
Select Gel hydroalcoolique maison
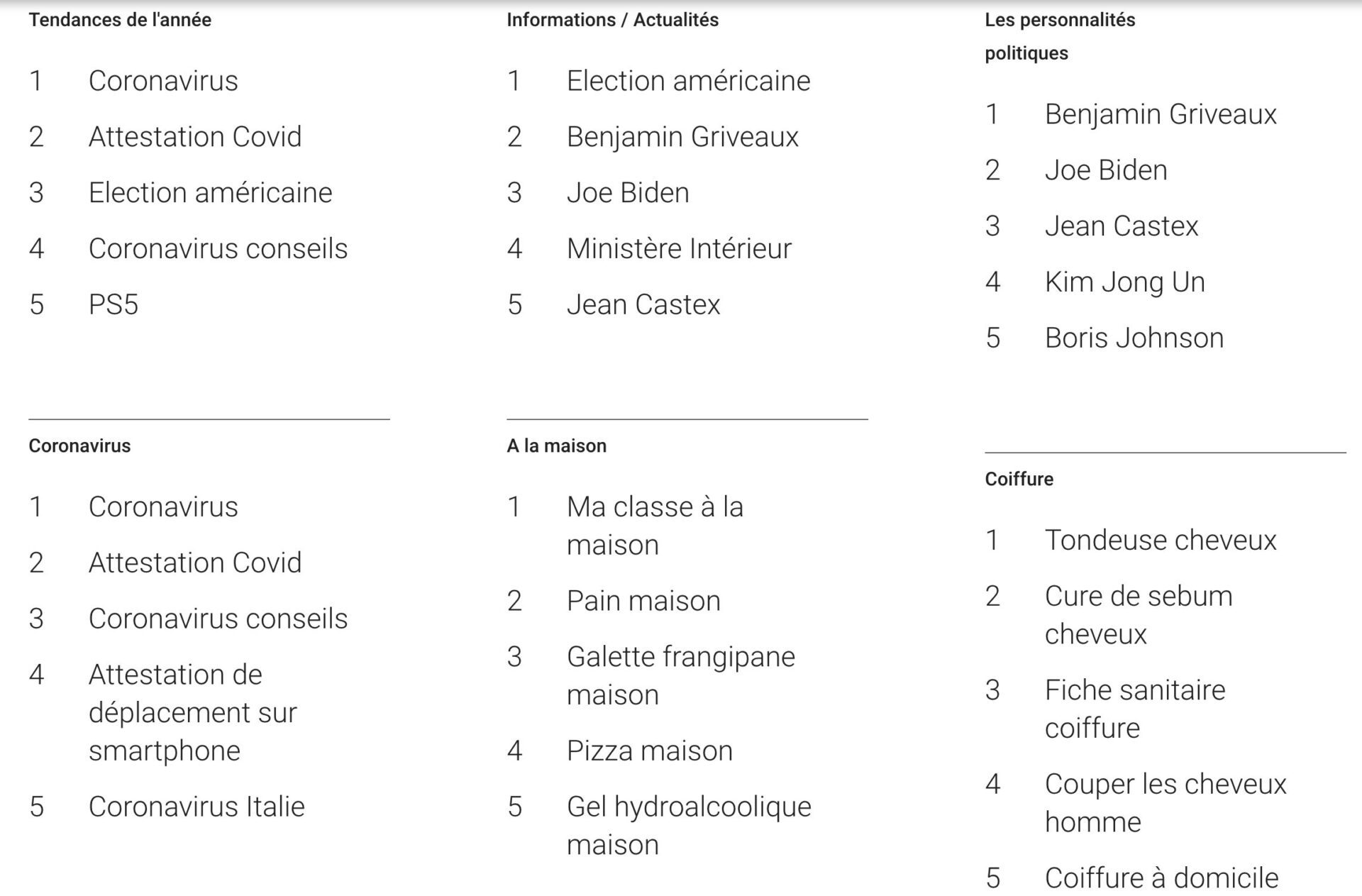pos(688,825)
